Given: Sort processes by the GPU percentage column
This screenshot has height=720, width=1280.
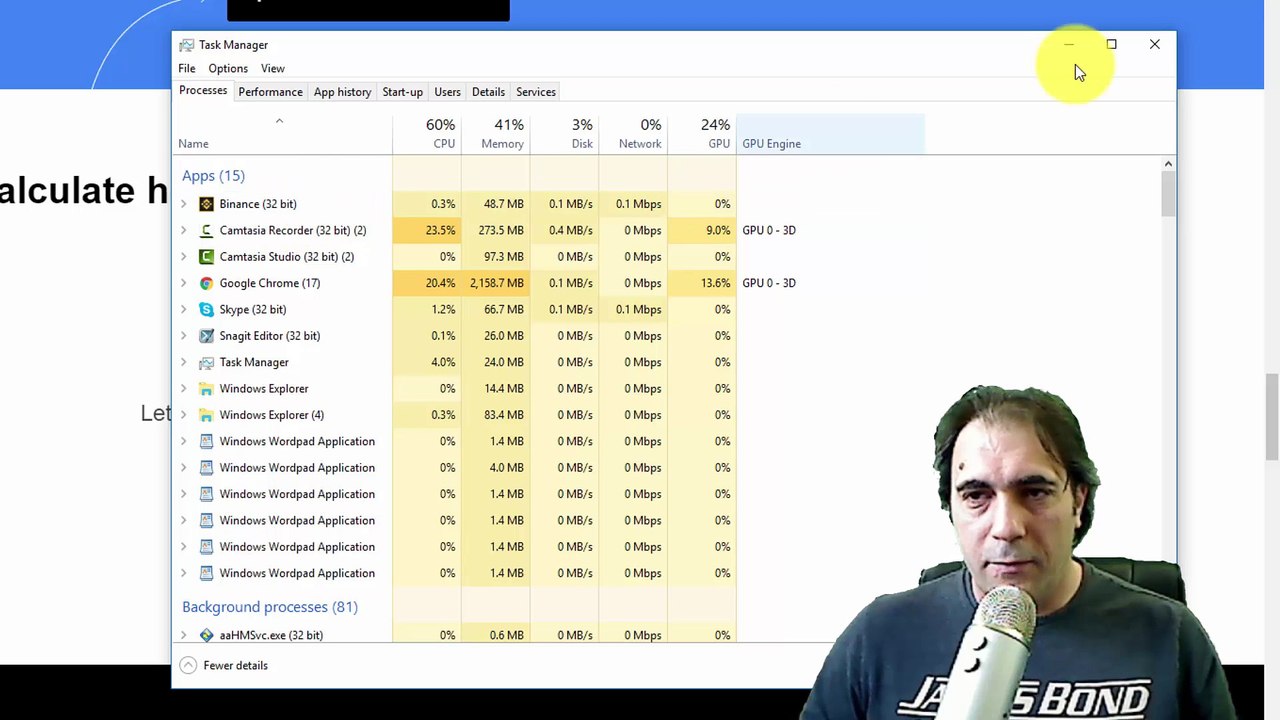Looking at the screenshot, I should coord(701,134).
